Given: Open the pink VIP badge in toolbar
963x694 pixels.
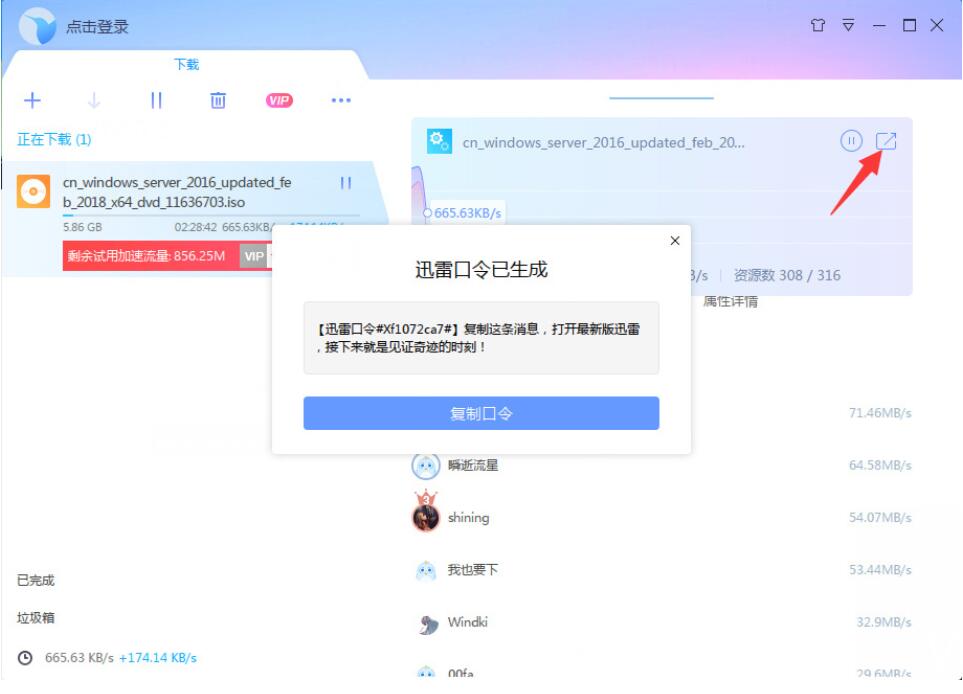Looking at the screenshot, I should [279, 101].
